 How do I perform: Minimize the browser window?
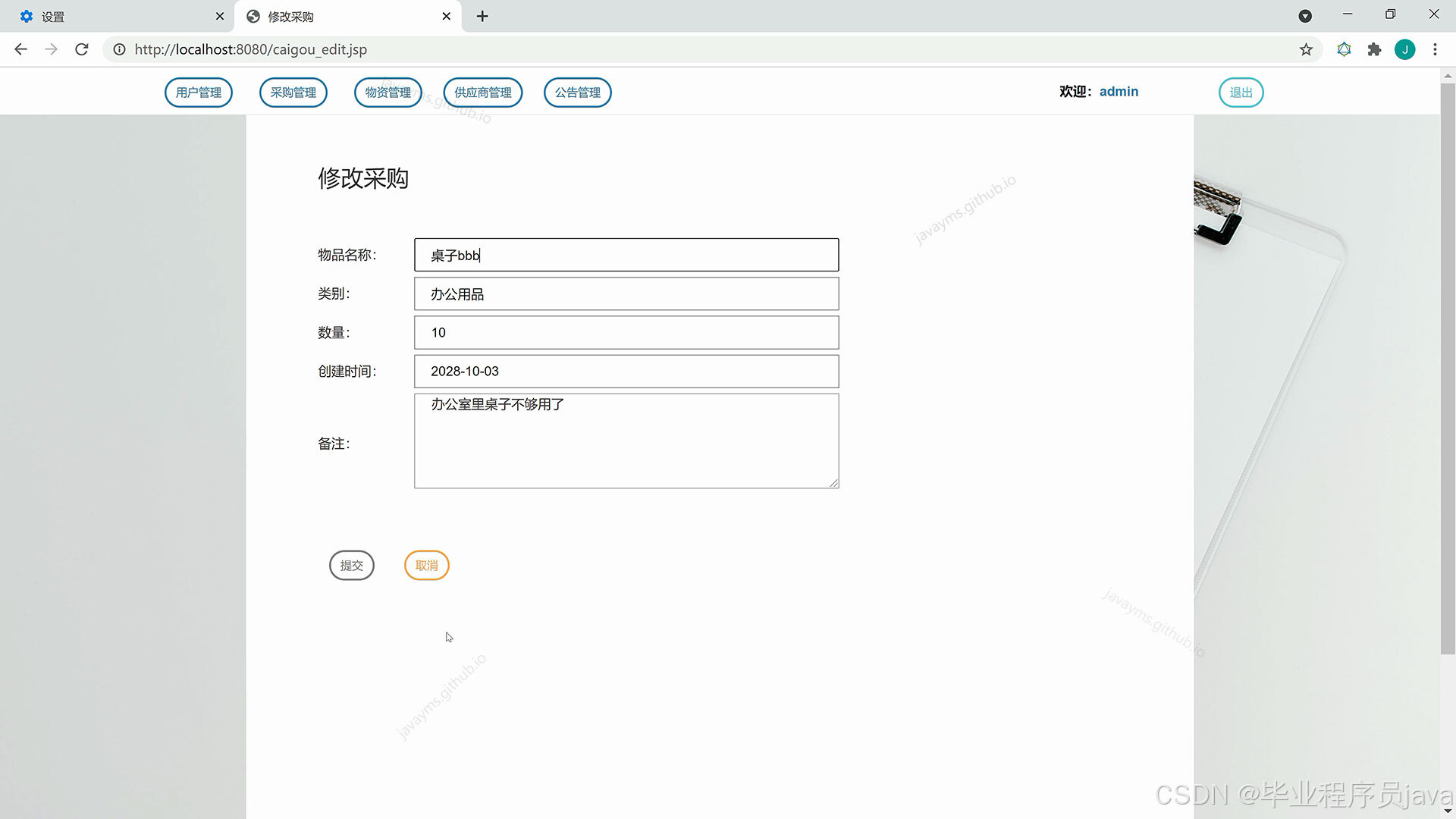coord(1348,14)
